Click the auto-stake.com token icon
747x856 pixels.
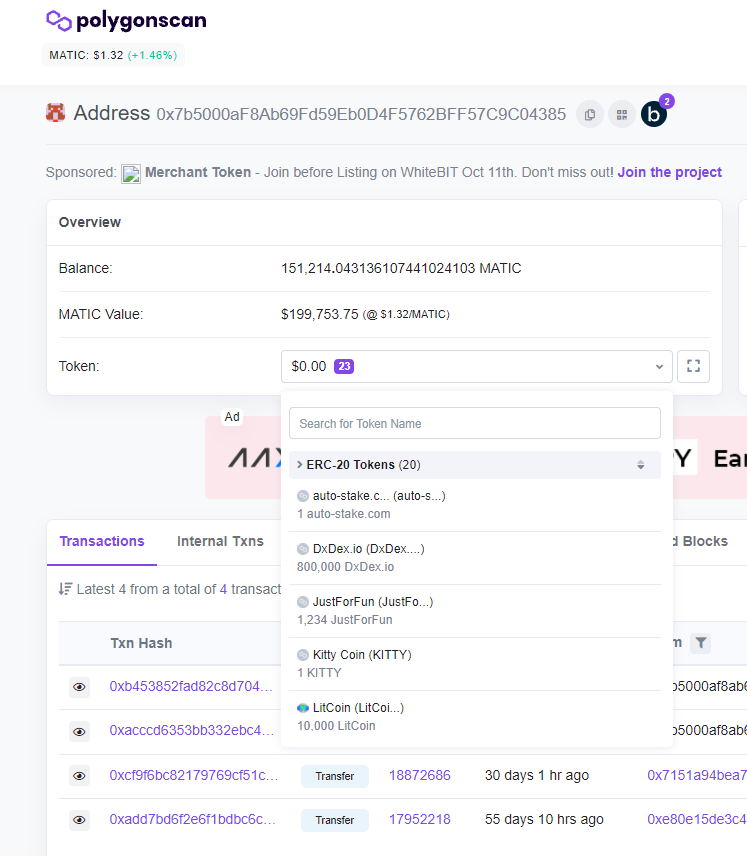click(x=303, y=496)
